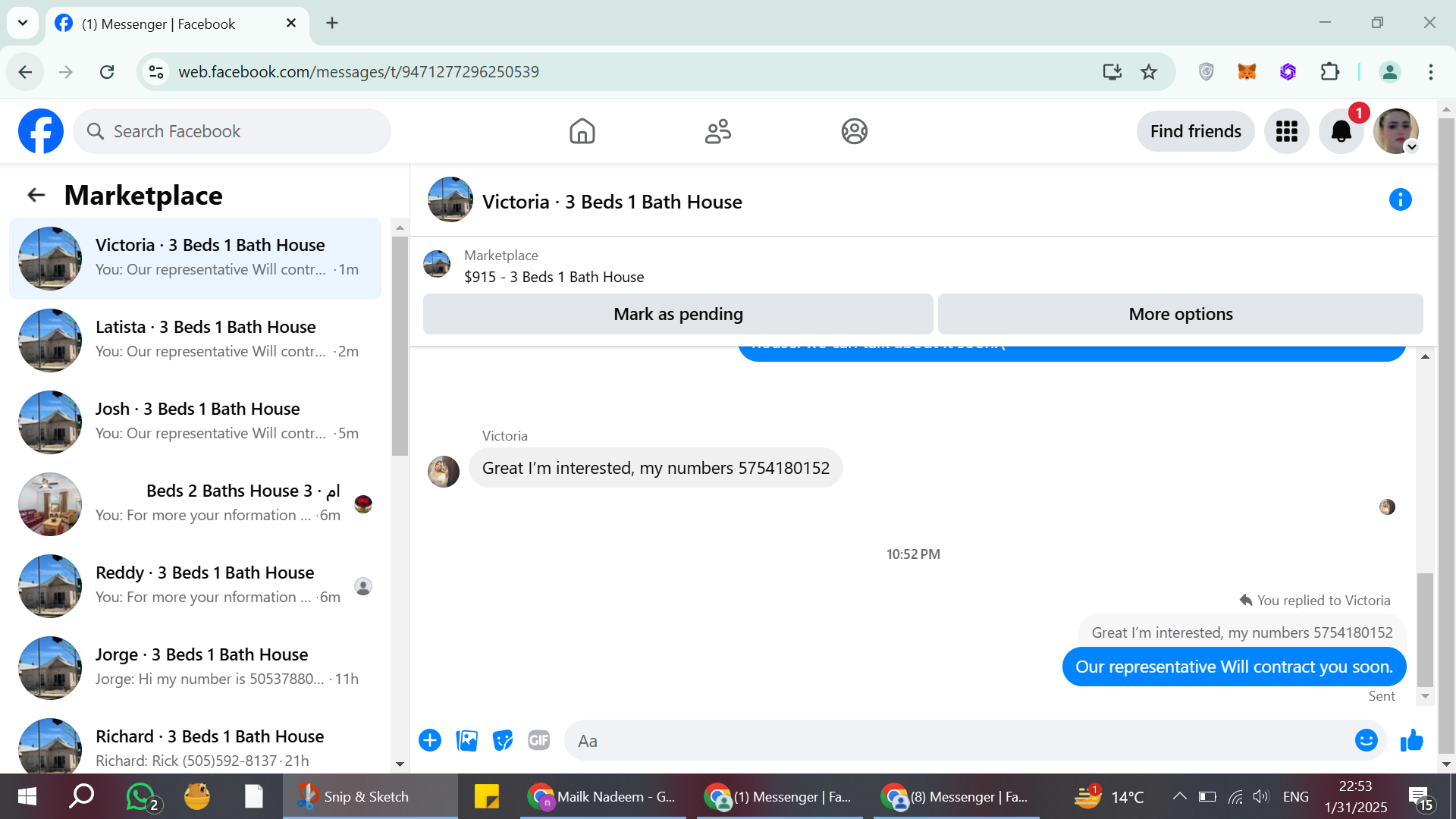
Task: Open the Chrome profile icon
Action: click(x=1389, y=72)
